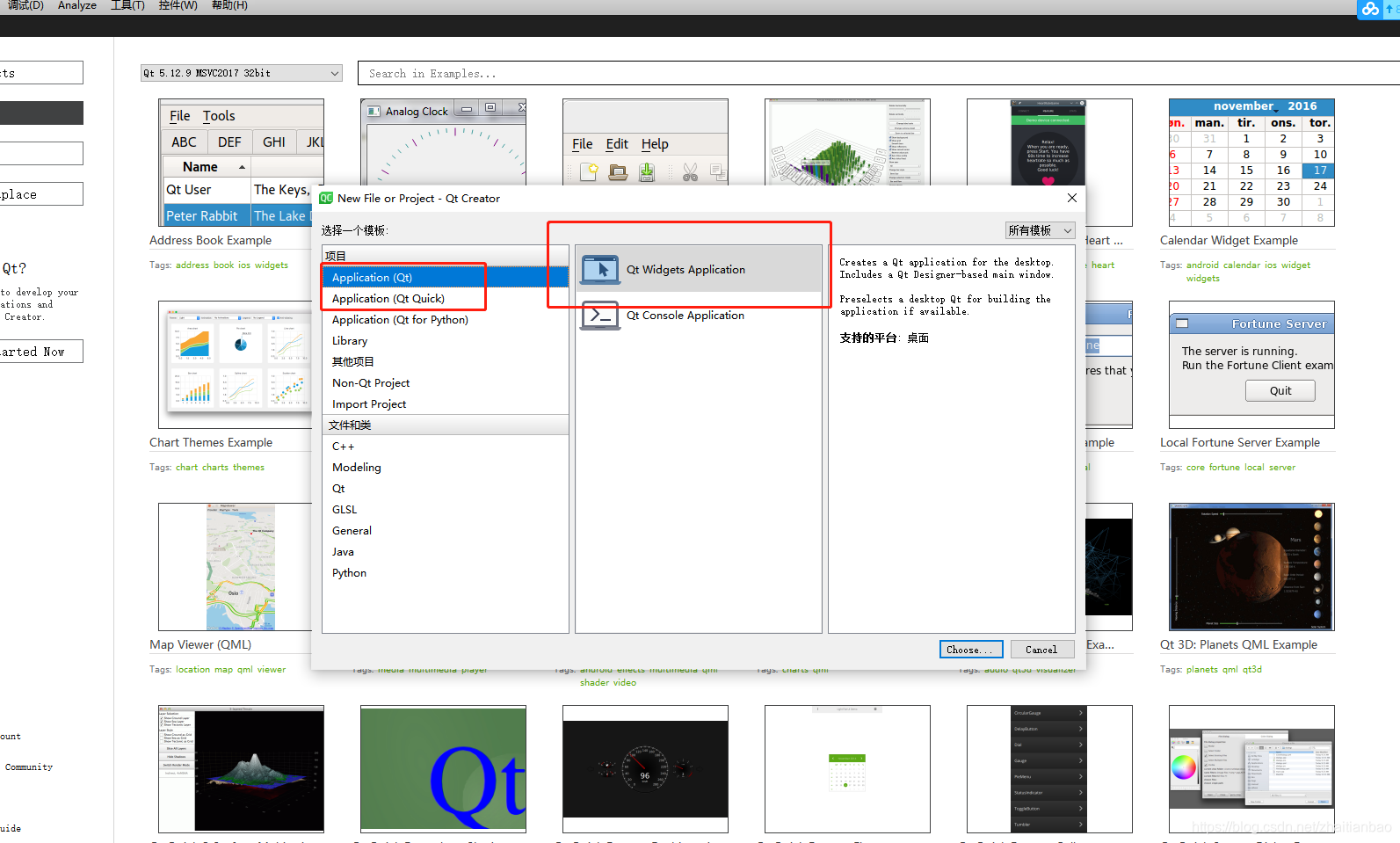Select Import Project category
This screenshot has width=1400, height=843.
(x=446, y=403)
